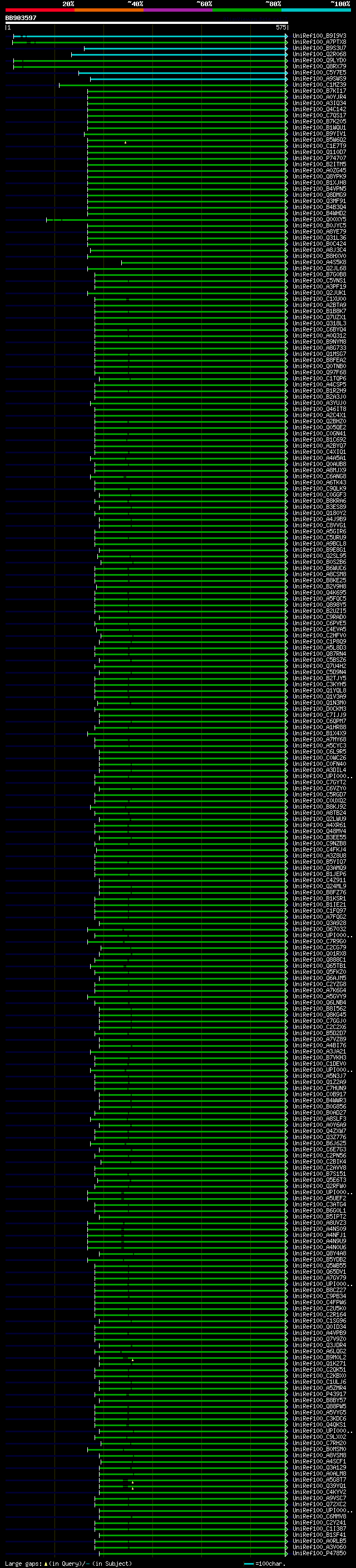Open hit UniRef100_Q1YQL8
Screen dimensions: 356x1568
click(x=319, y=690)
